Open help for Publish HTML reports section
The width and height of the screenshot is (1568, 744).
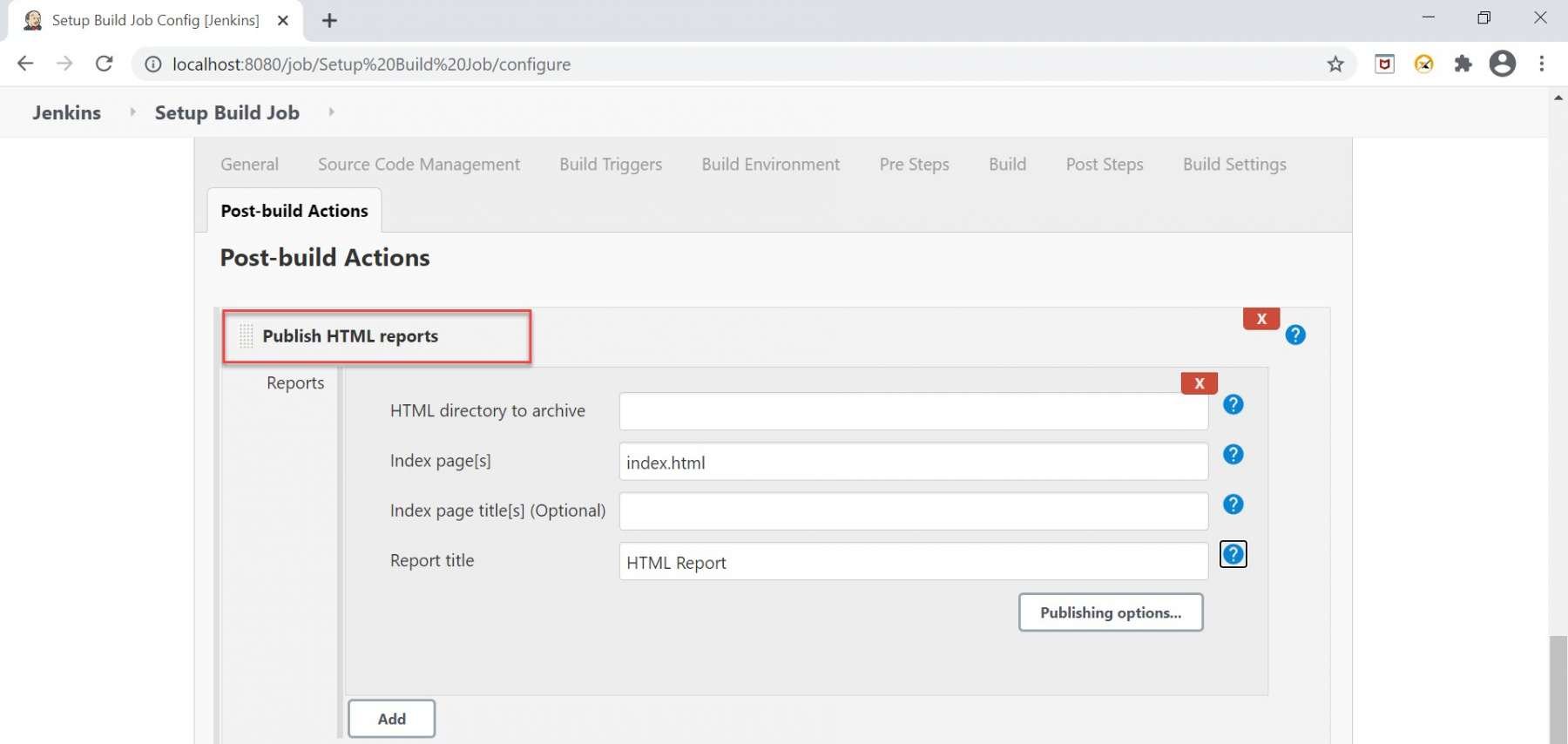click(1294, 335)
